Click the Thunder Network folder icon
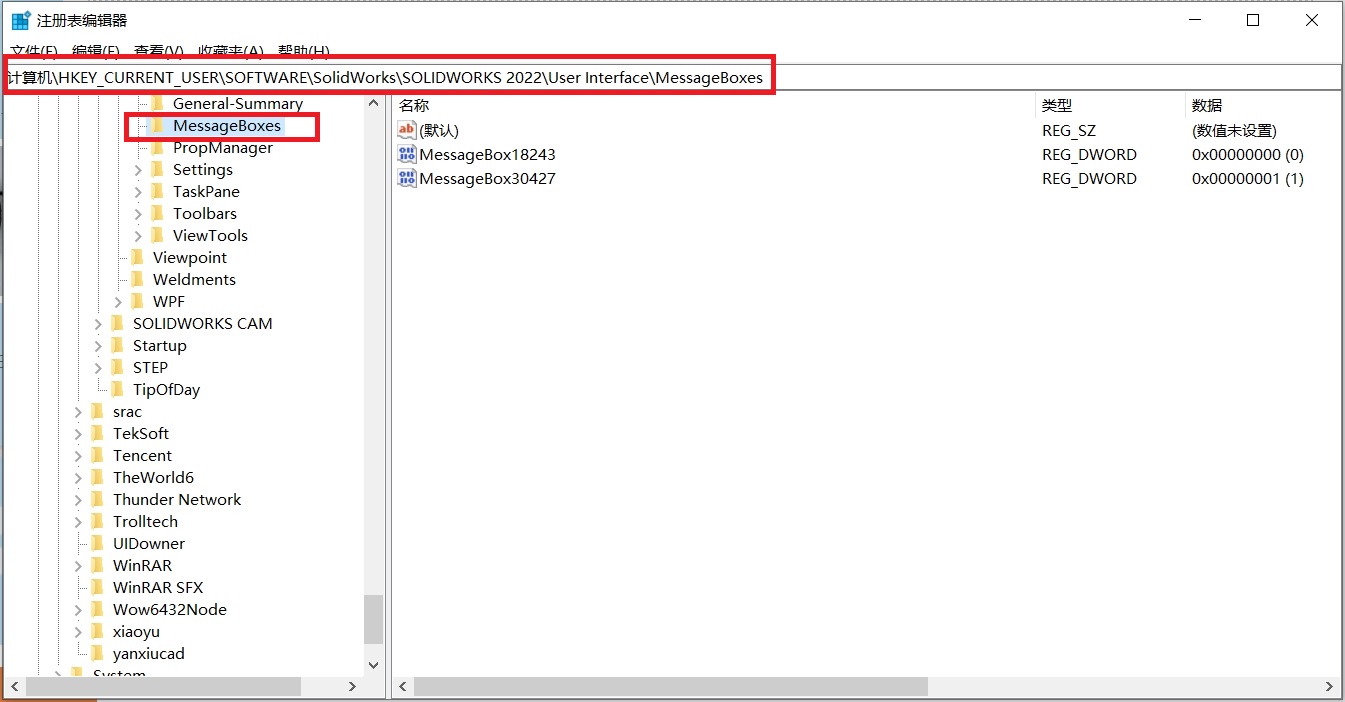This screenshot has width=1345, height=702. (x=97, y=499)
